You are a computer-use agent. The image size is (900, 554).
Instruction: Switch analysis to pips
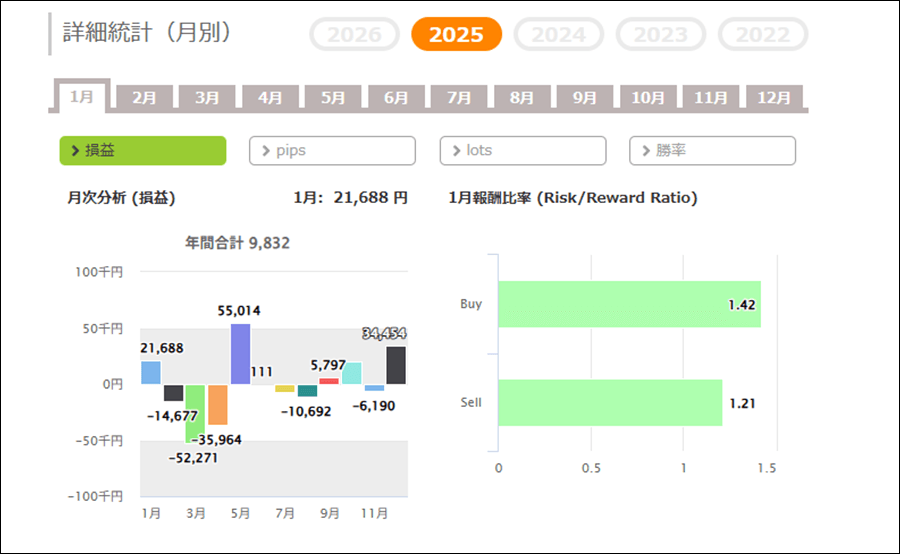point(332,151)
